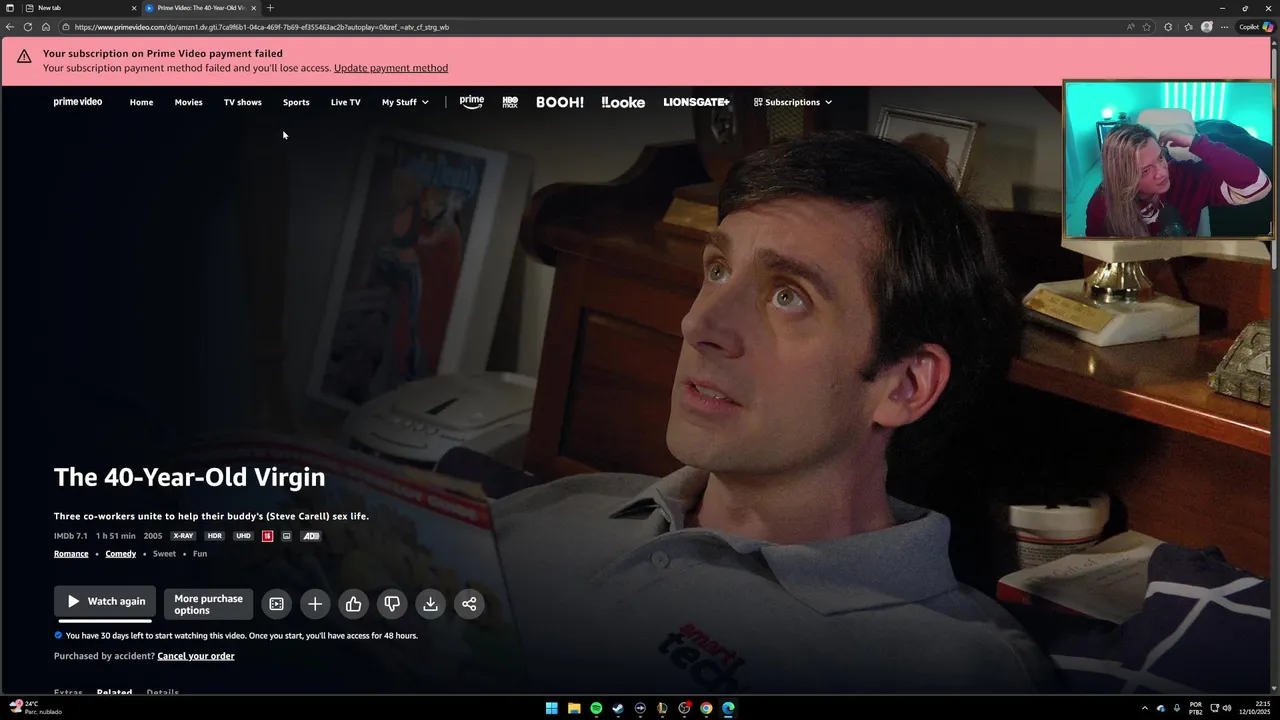Click browser Refresh button
Viewport: 1280px width, 720px height.
click(28, 27)
